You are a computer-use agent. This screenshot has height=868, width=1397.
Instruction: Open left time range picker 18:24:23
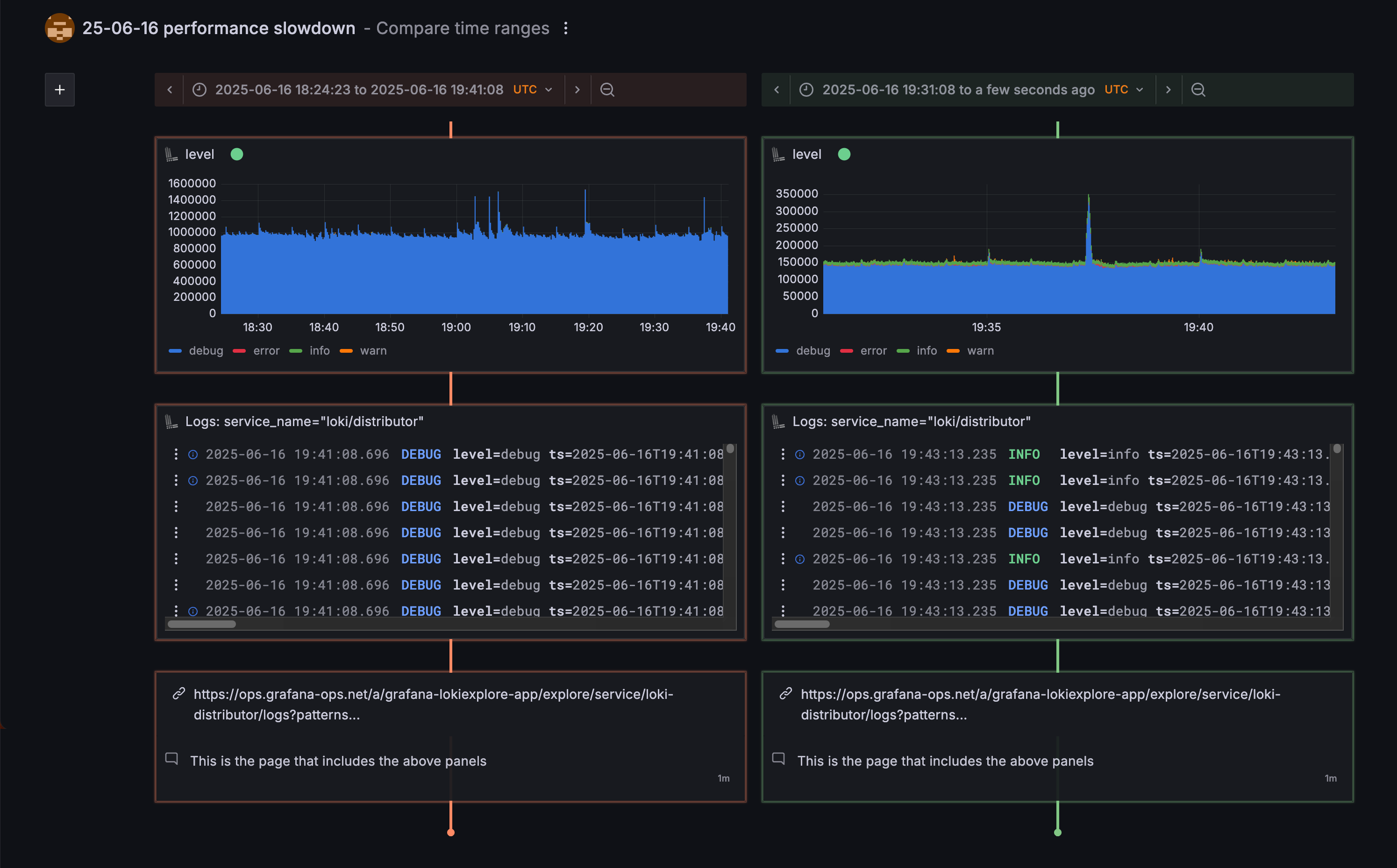click(x=359, y=90)
